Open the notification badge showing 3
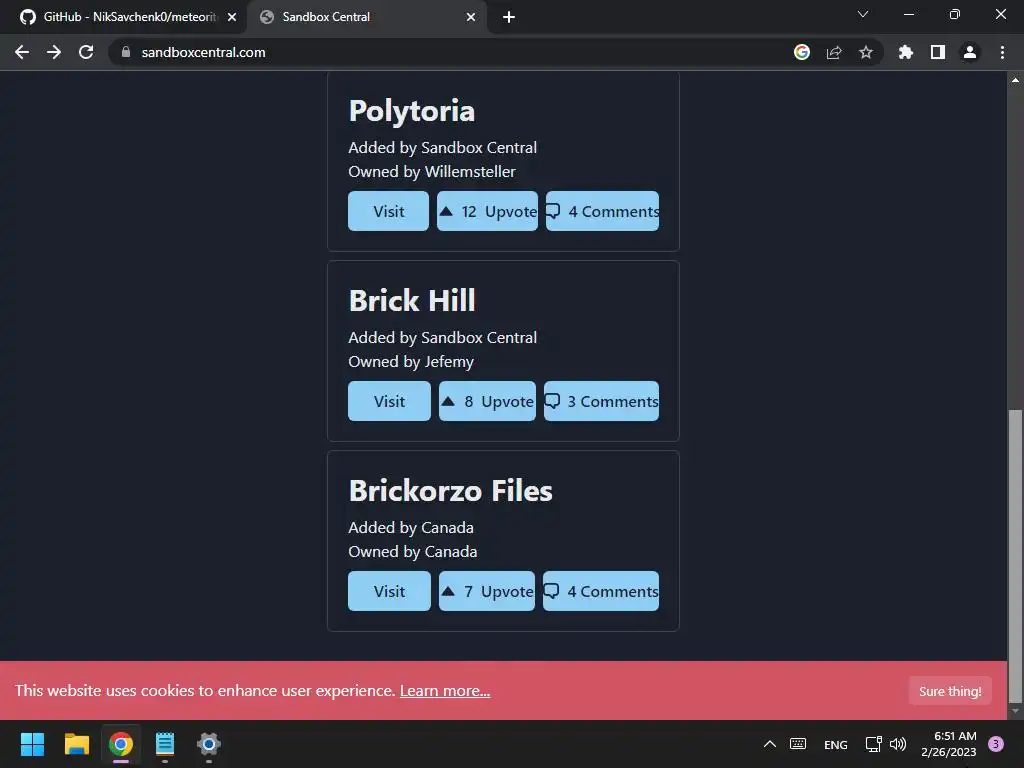This screenshot has width=1024, height=768. click(996, 744)
